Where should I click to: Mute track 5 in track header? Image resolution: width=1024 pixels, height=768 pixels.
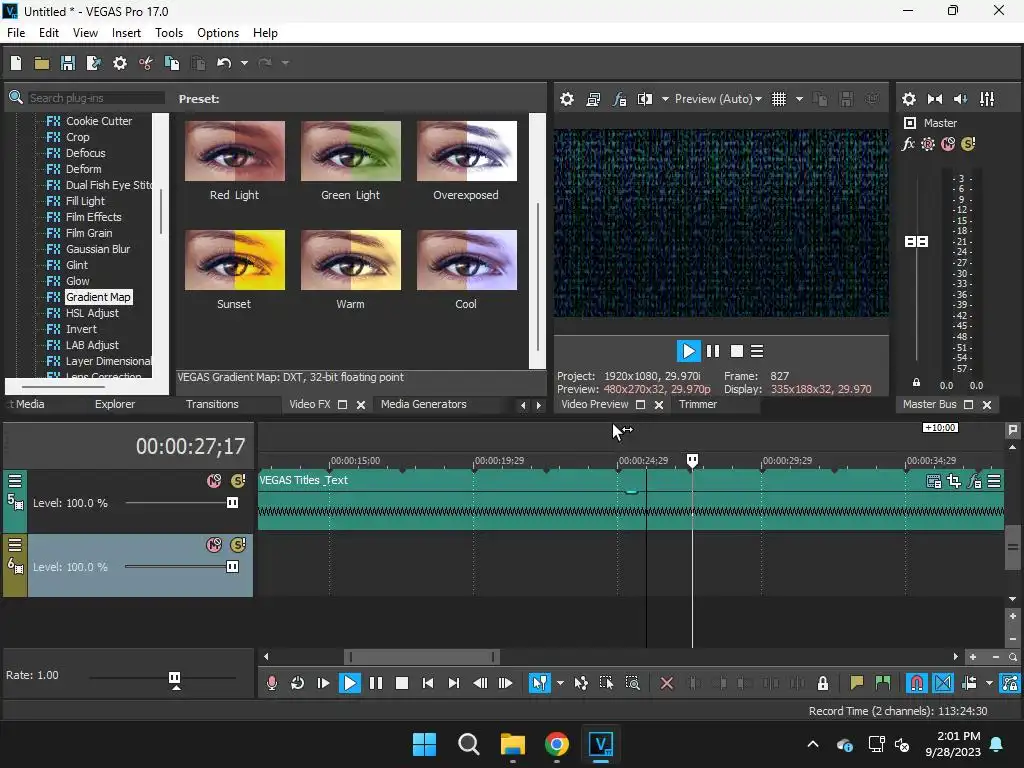click(x=214, y=481)
